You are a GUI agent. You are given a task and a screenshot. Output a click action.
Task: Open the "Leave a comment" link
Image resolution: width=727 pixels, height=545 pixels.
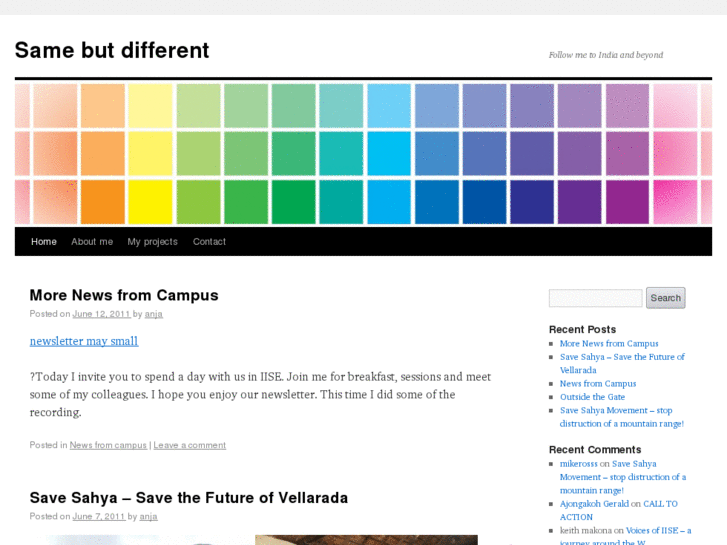(x=189, y=445)
